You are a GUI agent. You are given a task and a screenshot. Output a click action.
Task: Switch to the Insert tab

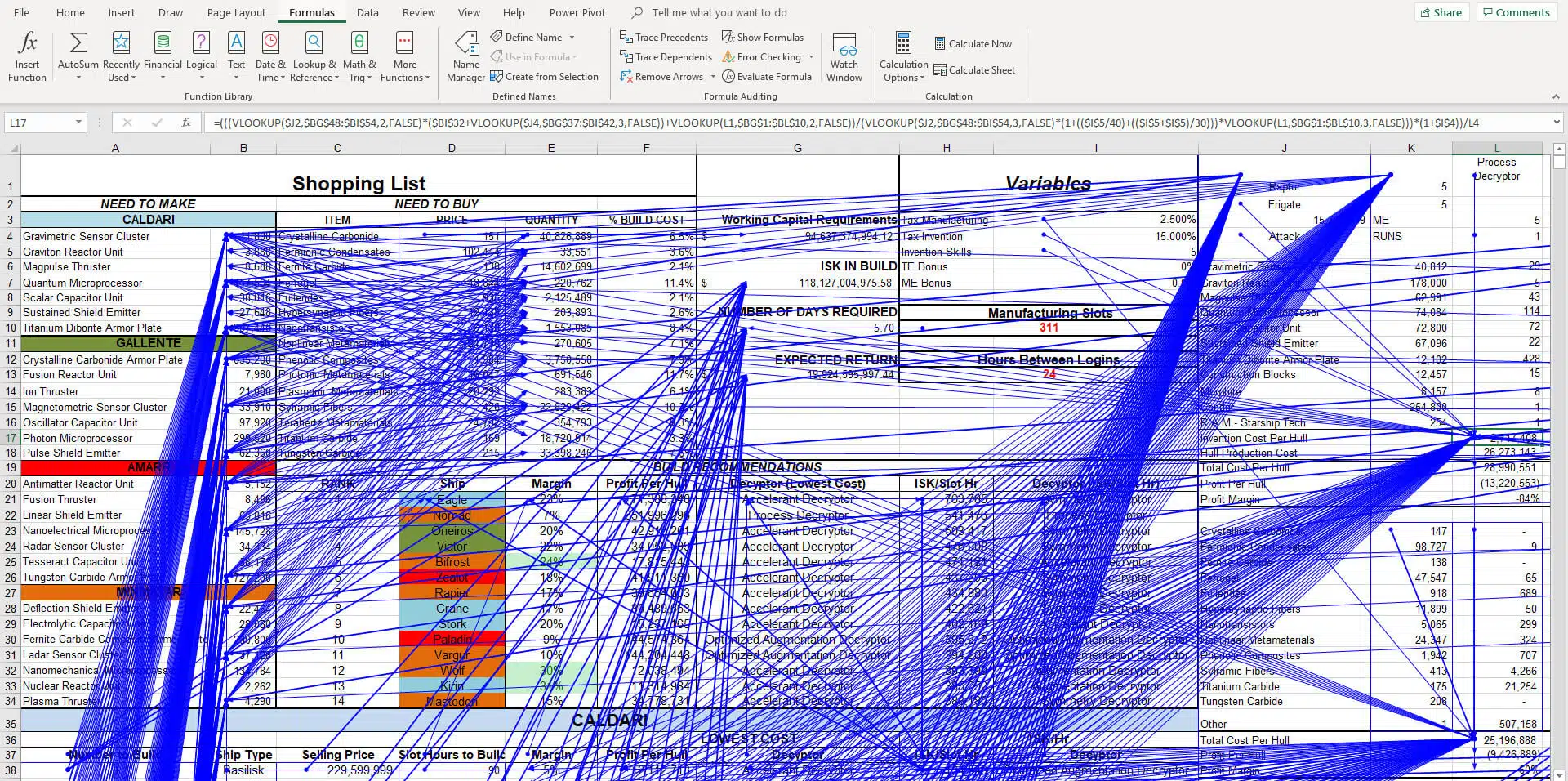click(122, 13)
